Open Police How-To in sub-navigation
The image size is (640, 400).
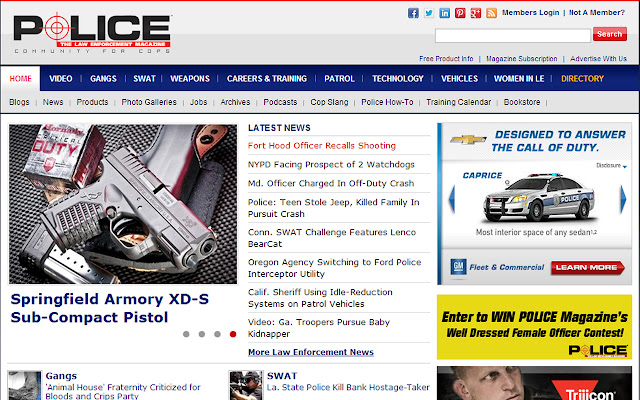(387, 102)
